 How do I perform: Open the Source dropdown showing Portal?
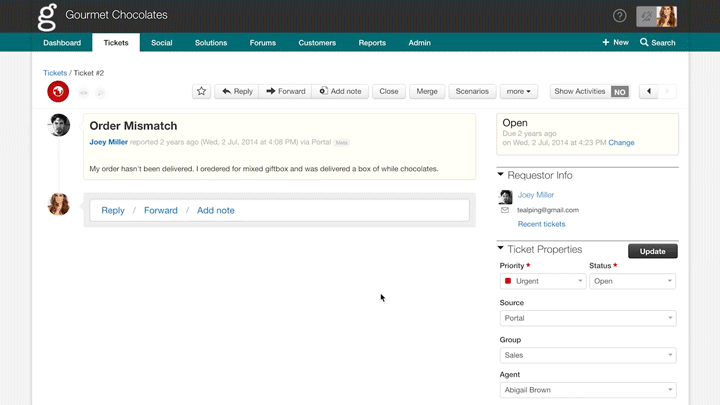(588, 318)
